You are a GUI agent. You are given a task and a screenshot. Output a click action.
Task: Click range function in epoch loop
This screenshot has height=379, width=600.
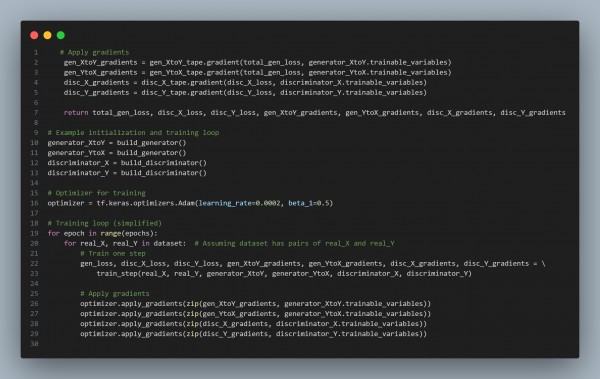pos(111,234)
